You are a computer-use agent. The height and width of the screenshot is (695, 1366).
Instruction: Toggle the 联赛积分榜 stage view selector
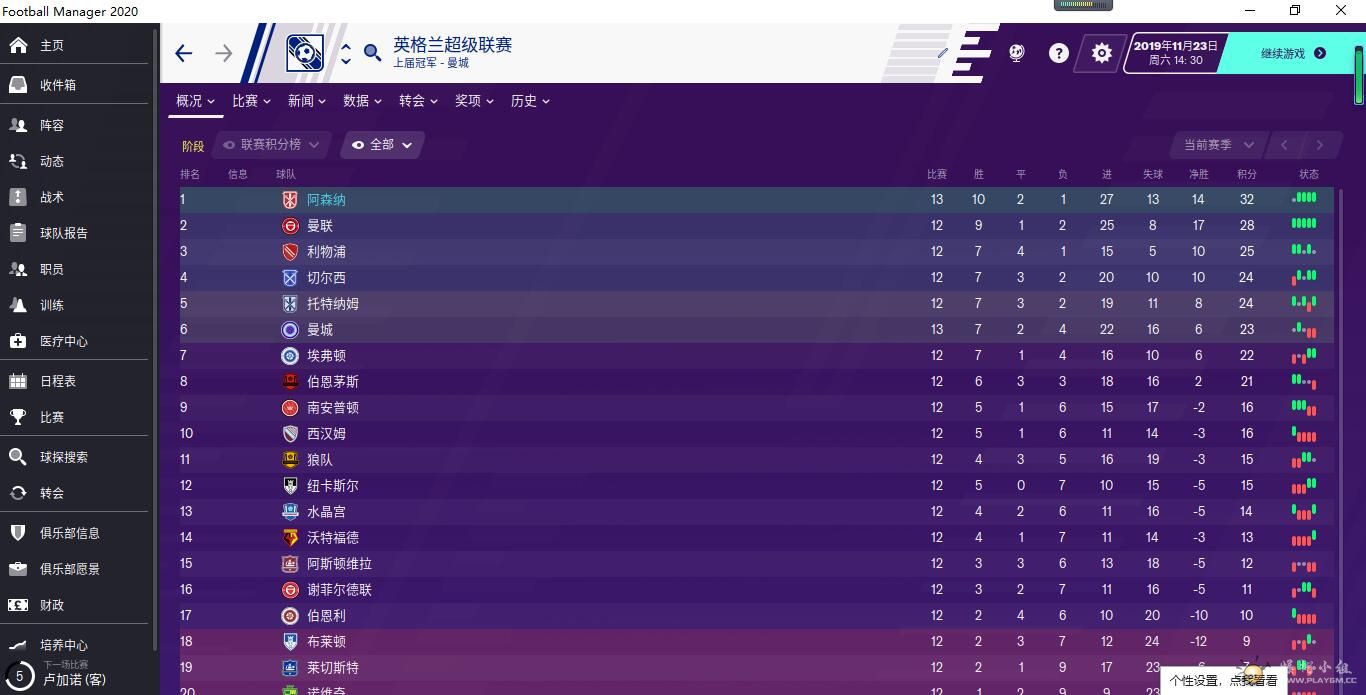click(270, 145)
